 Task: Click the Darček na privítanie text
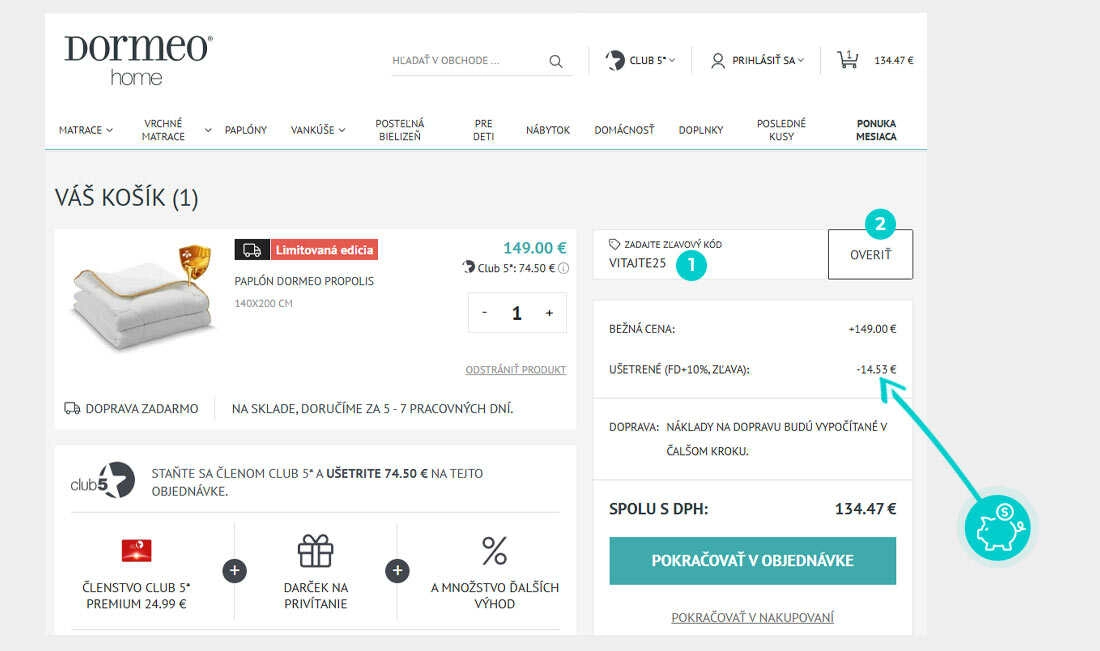click(x=316, y=596)
